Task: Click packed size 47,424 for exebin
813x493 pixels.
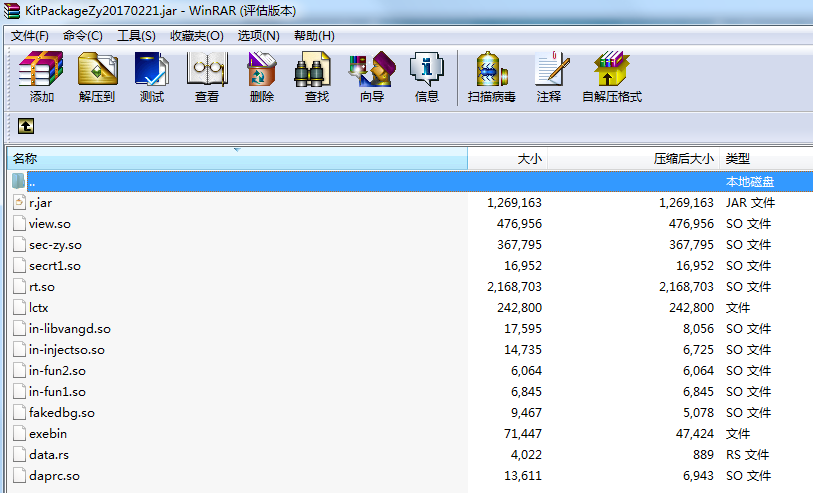Action: tap(695, 433)
